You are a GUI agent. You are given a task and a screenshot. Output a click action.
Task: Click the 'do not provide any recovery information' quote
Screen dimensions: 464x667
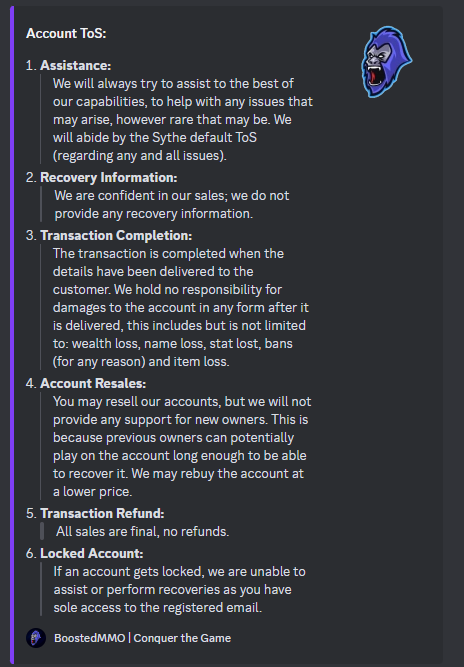click(172, 205)
